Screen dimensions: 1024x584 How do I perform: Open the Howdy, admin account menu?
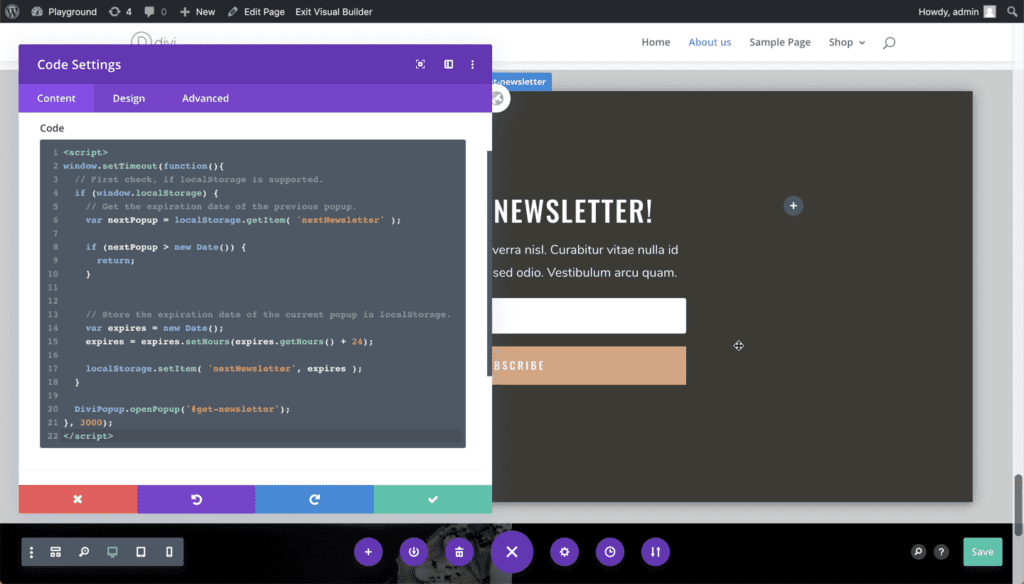click(x=957, y=12)
